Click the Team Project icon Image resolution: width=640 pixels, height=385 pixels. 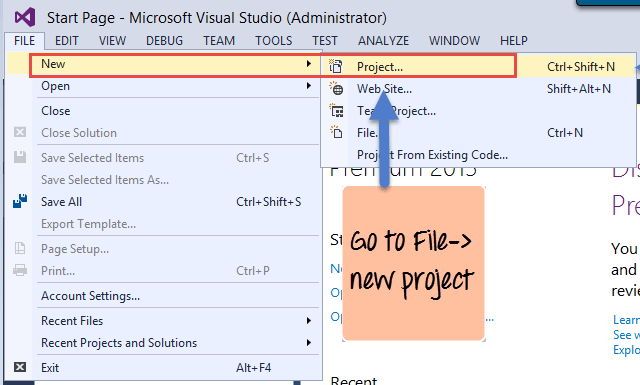tap(337, 110)
